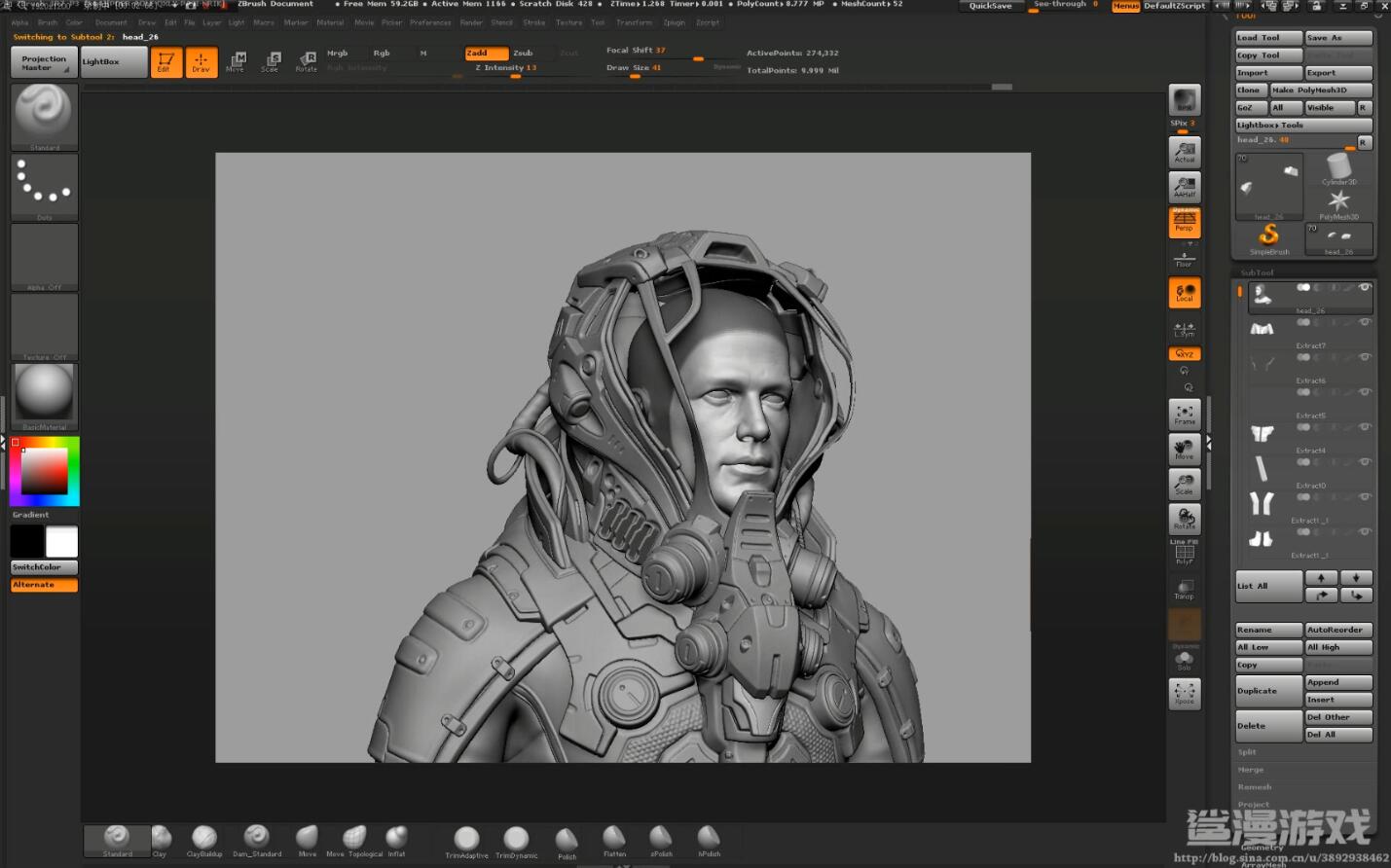Toggle Transp transparency mode
Image resolution: width=1391 pixels, height=868 pixels.
click(1185, 589)
